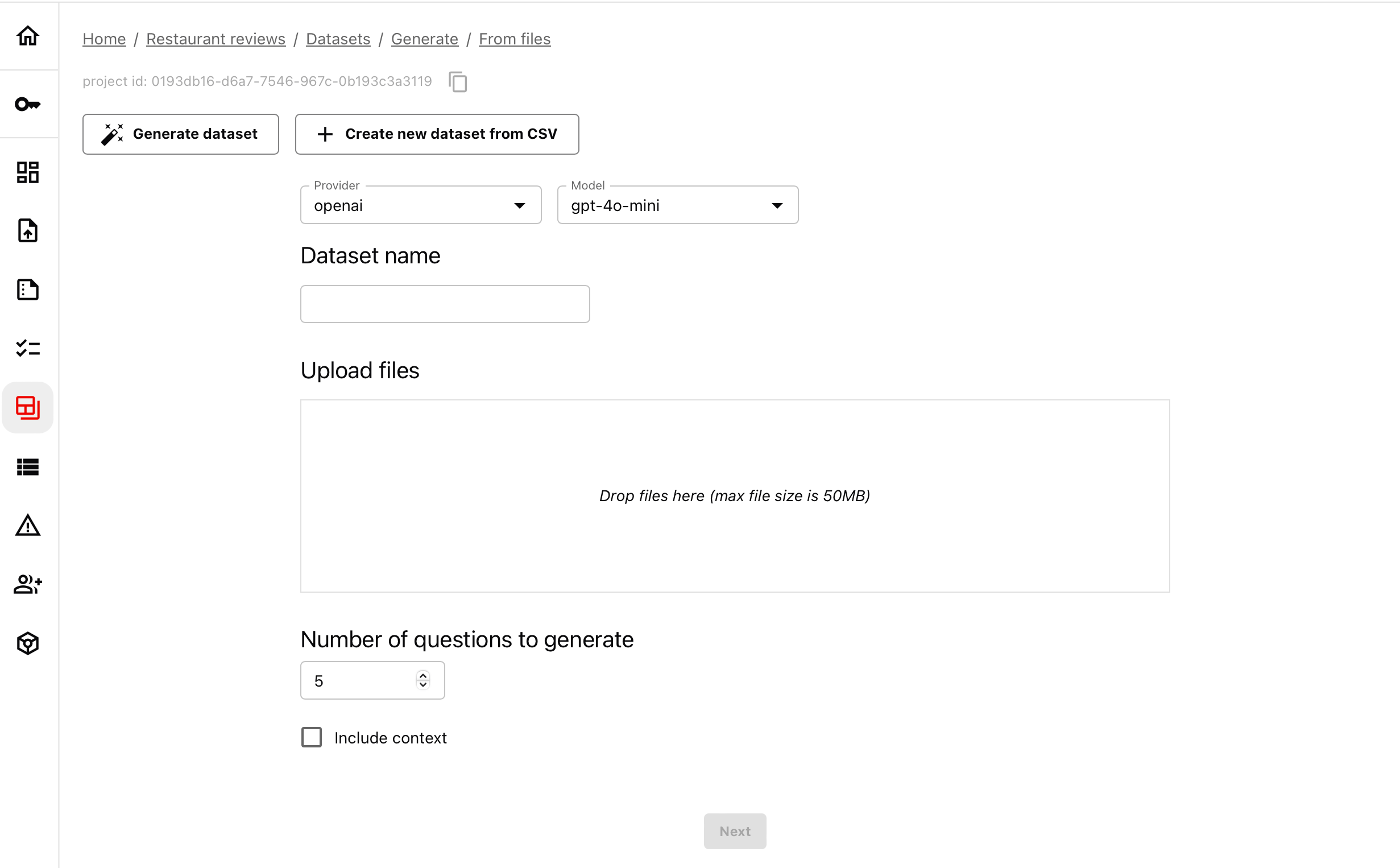Click the file upload sidebar icon
The height and width of the screenshot is (868, 1400).
[x=27, y=231]
